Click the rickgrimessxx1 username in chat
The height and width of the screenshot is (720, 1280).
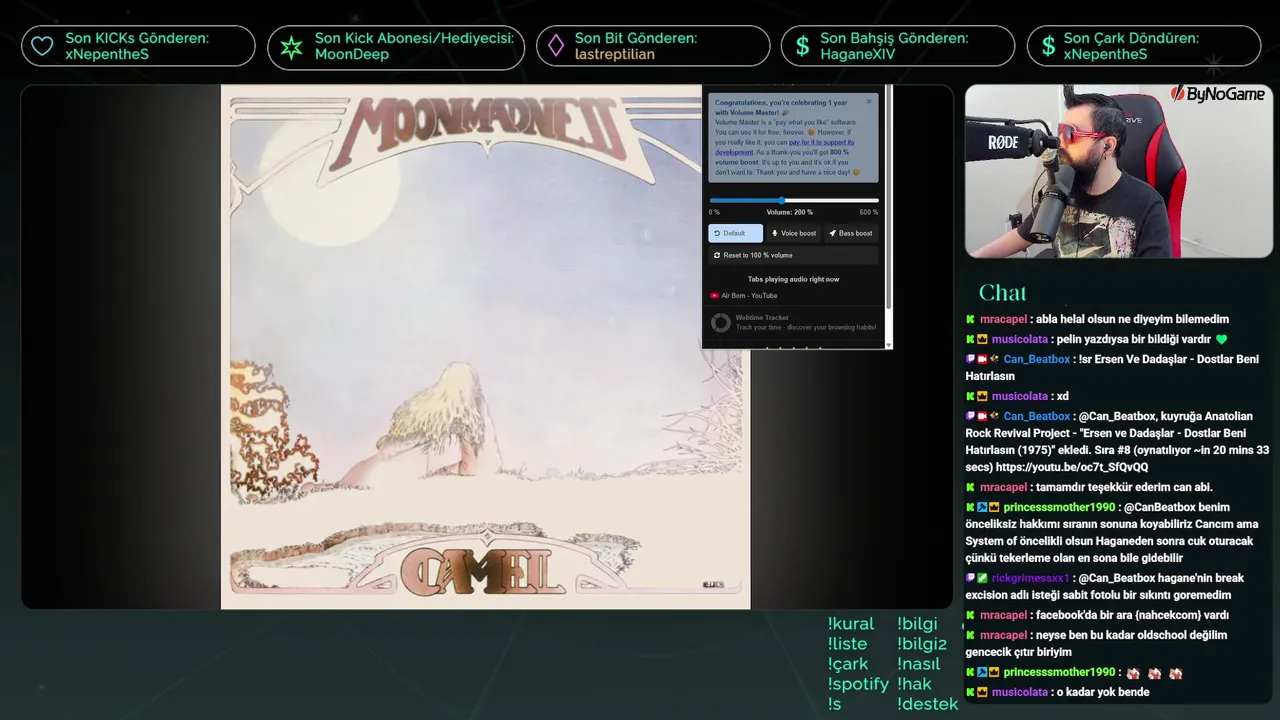point(1030,578)
